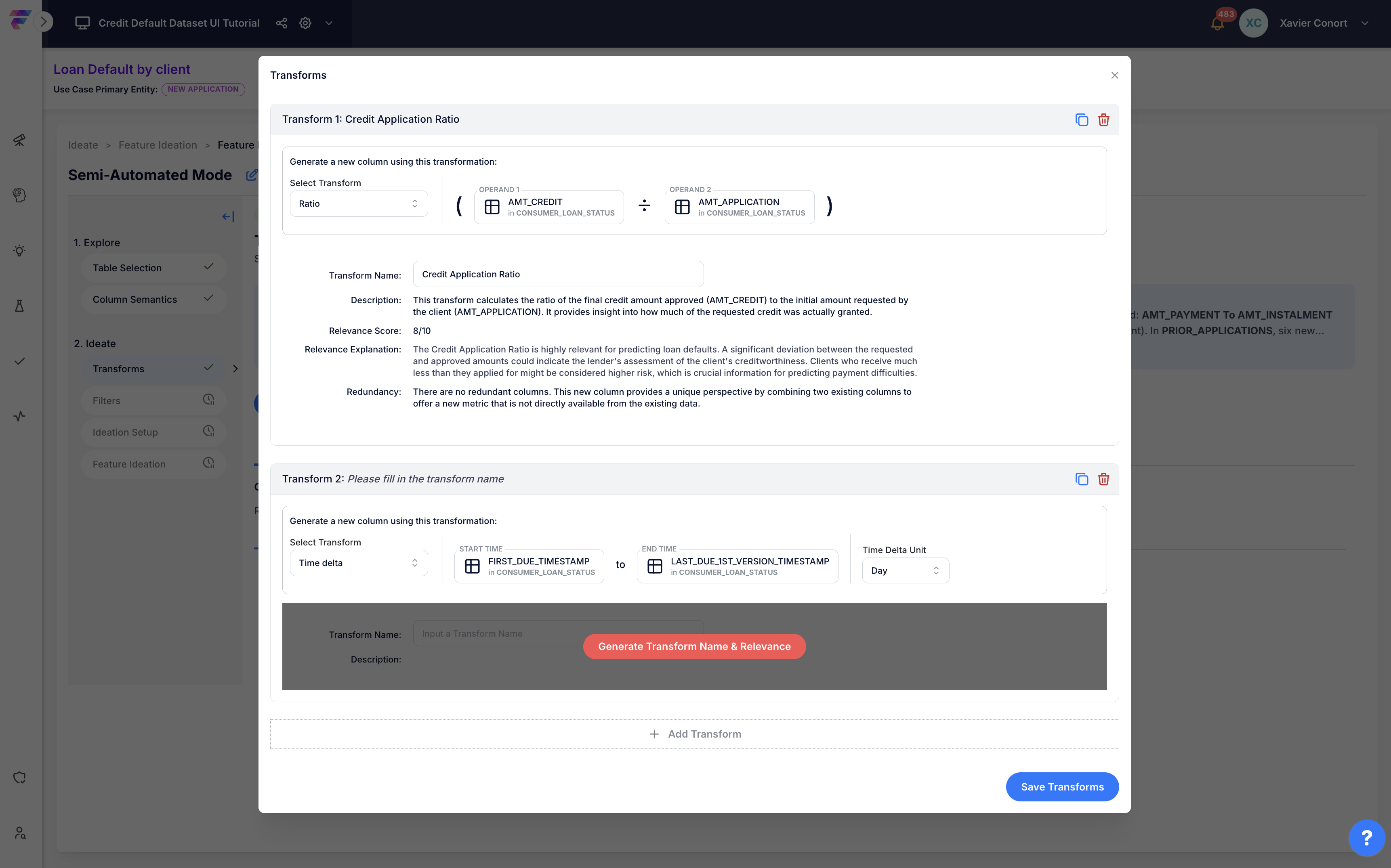Expand the Xavier Conort user menu
The height and width of the screenshot is (868, 1391).
click(1365, 23)
